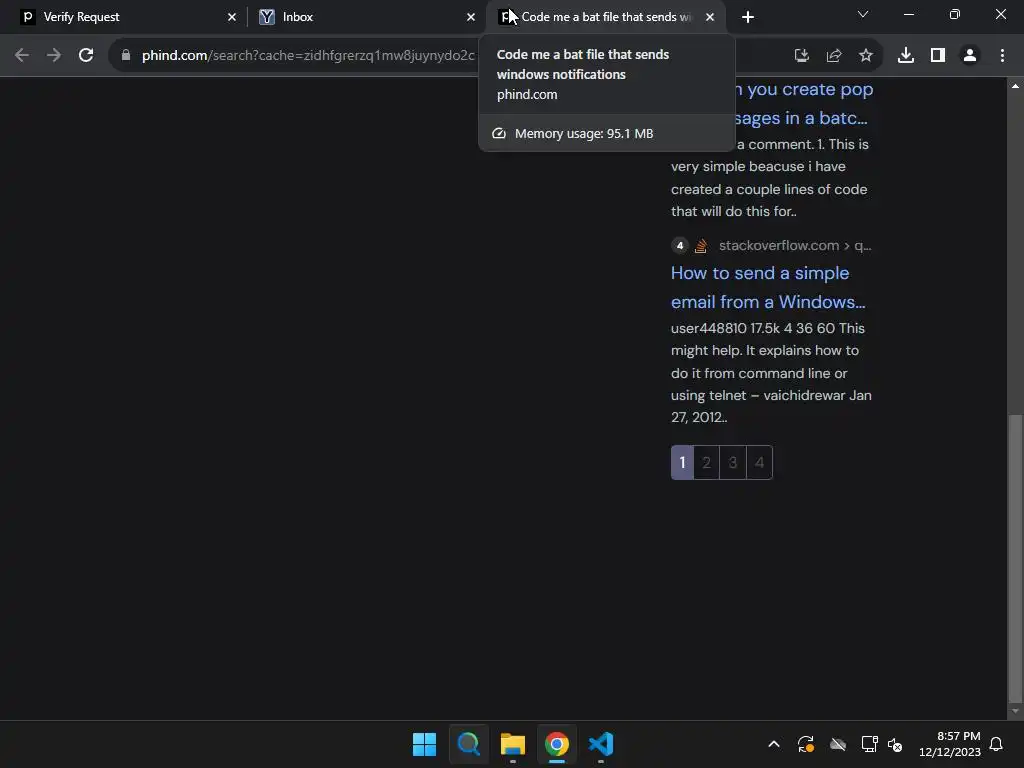Viewport: 1024px width, 768px height.
Task: Switch to the Inbox tab
Action: [x=366, y=17]
